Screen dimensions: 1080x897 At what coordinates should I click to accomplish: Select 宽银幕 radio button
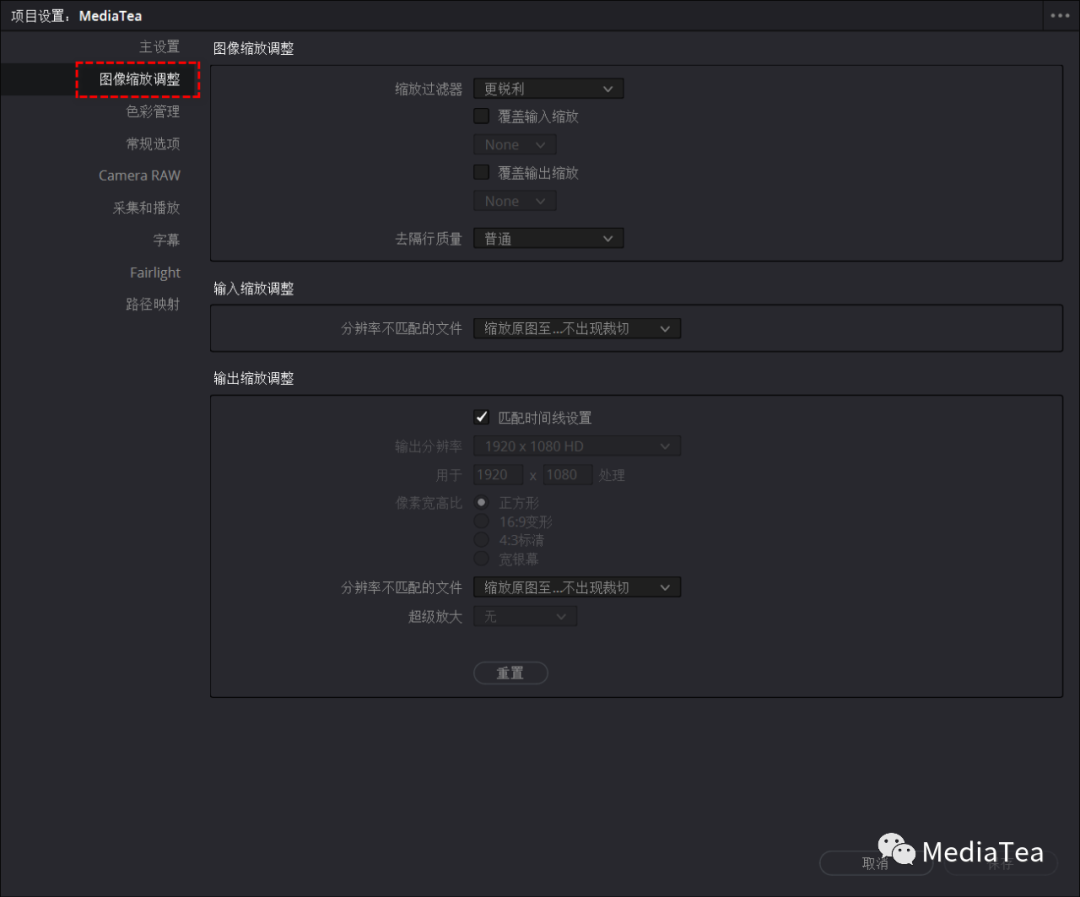(x=481, y=558)
